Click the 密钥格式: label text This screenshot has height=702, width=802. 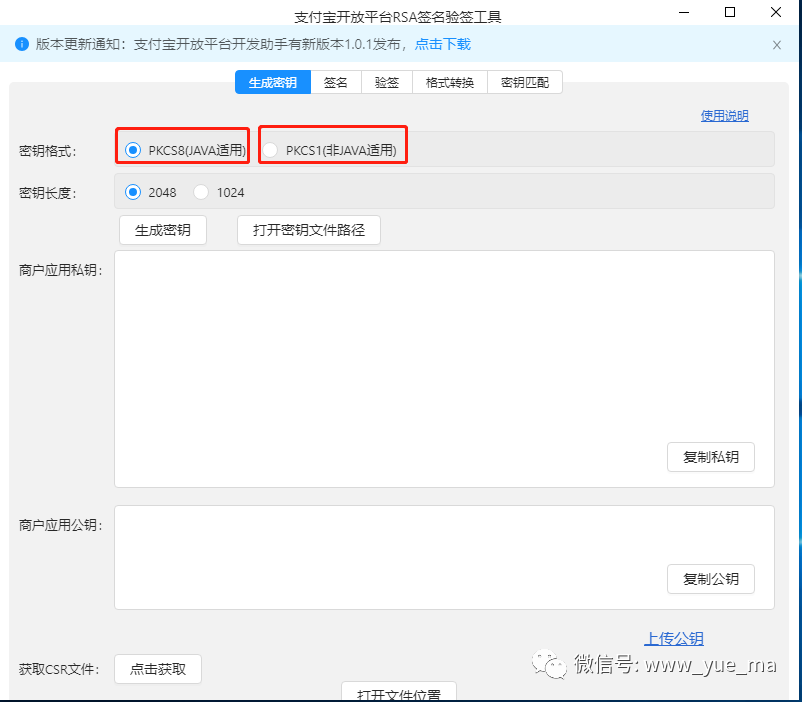[48, 151]
